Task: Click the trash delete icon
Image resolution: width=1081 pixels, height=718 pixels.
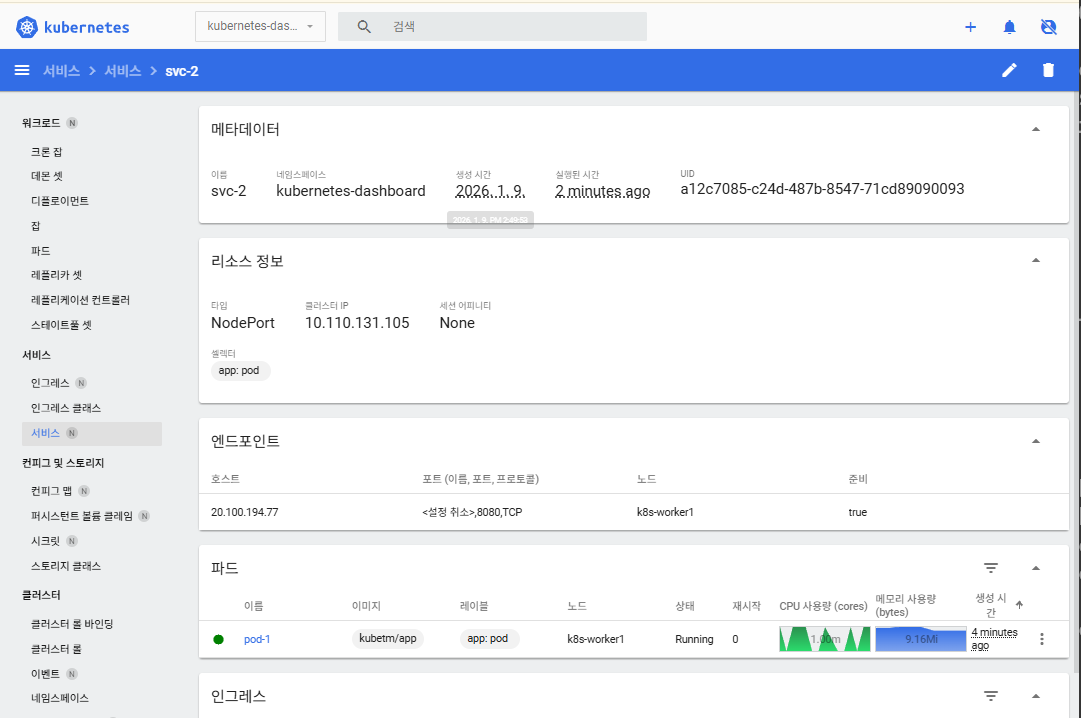Action: point(1048,70)
